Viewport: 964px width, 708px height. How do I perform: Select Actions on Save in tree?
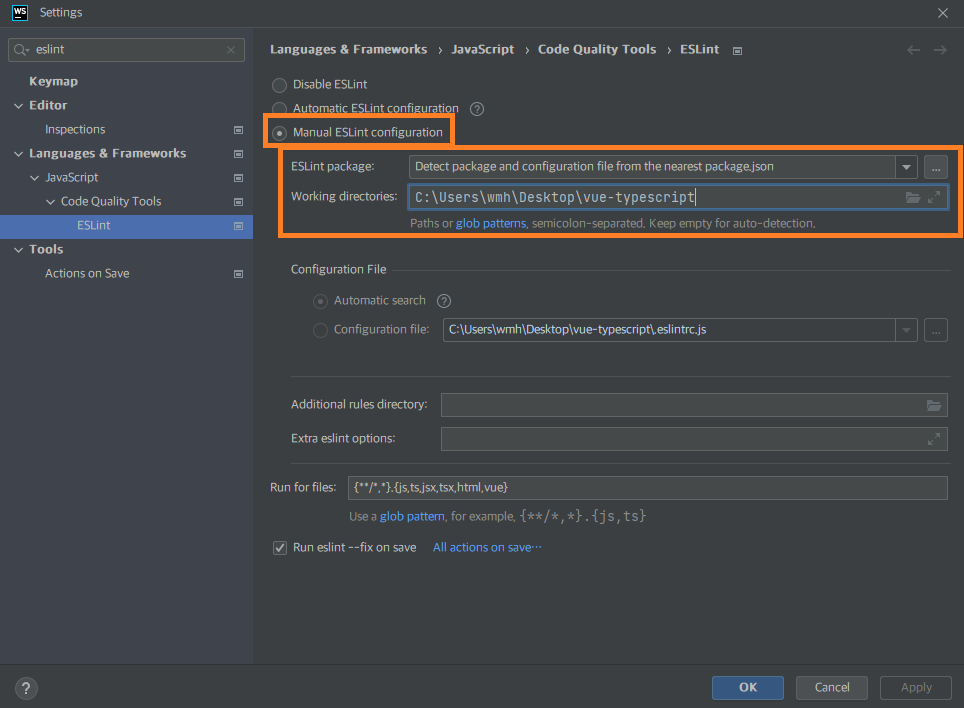coord(87,273)
